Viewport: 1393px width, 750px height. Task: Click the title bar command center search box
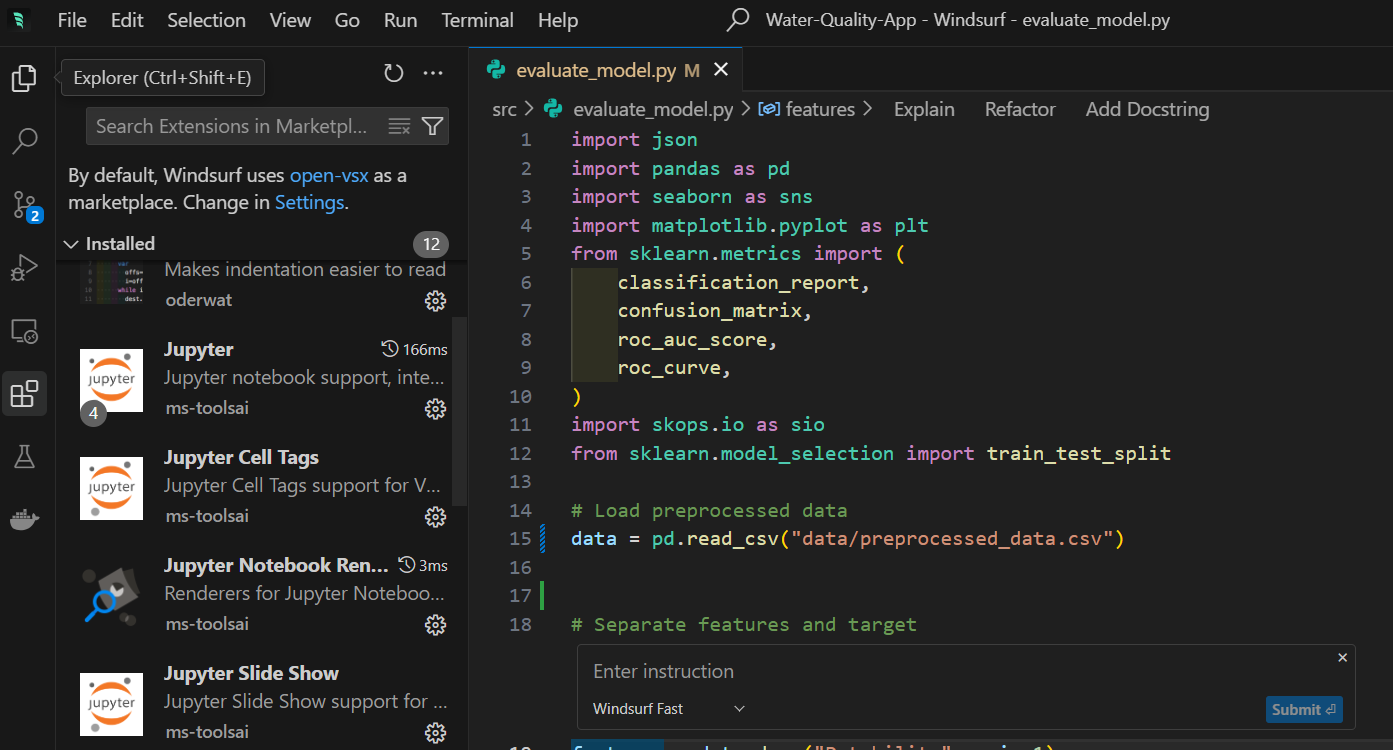click(947, 20)
